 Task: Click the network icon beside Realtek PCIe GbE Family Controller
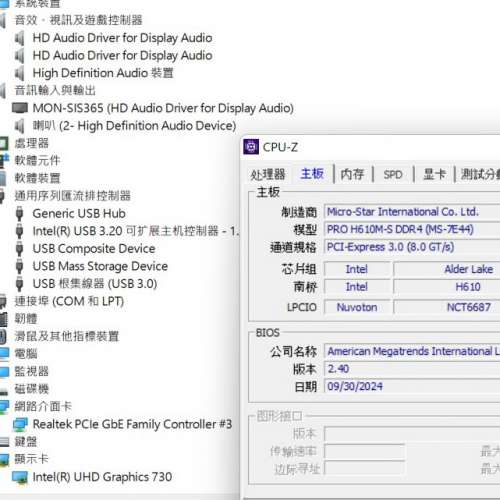20,424
